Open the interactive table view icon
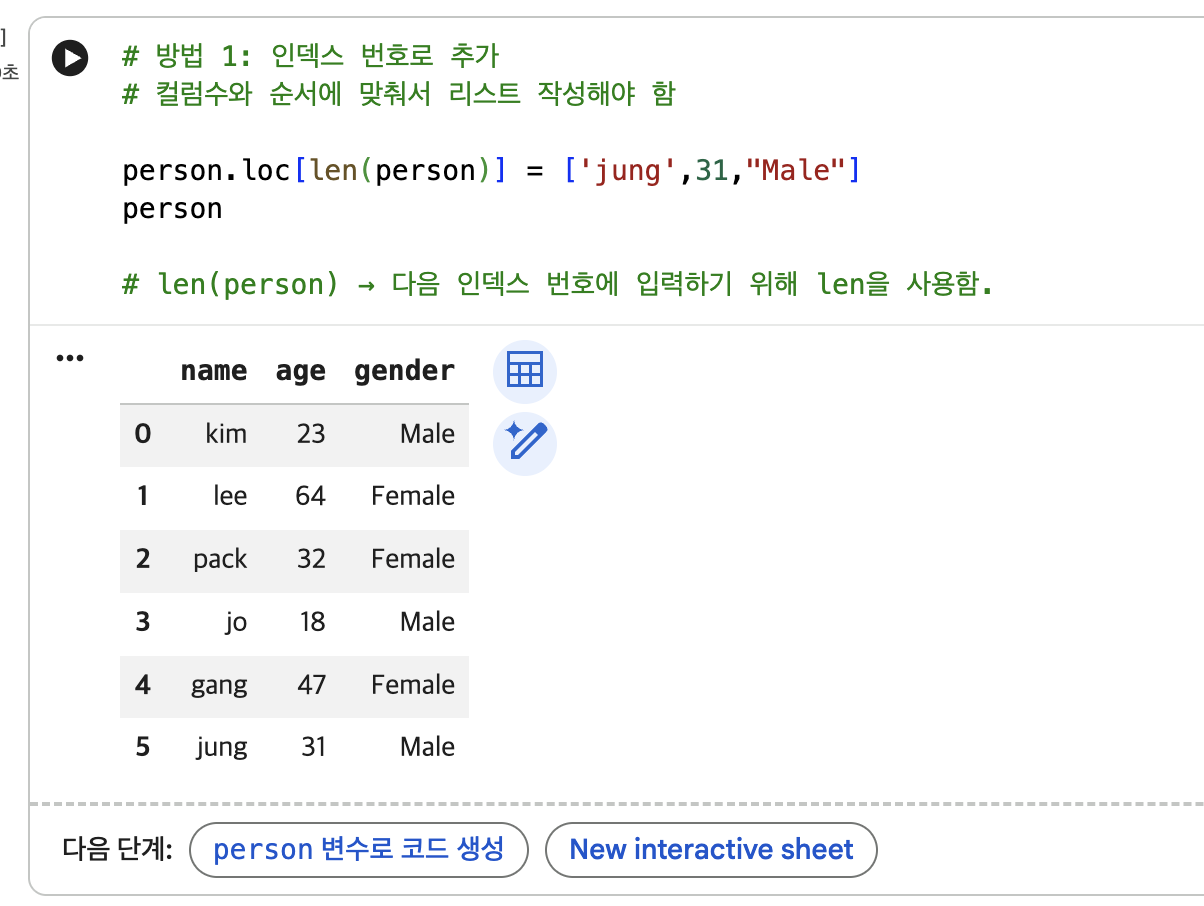1204x906 pixels. click(x=525, y=371)
